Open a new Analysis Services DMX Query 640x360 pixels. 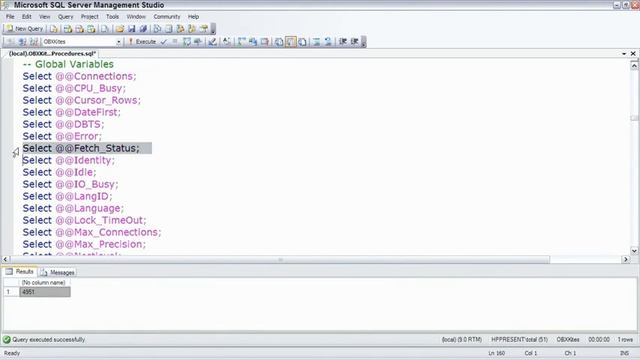point(80,29)
